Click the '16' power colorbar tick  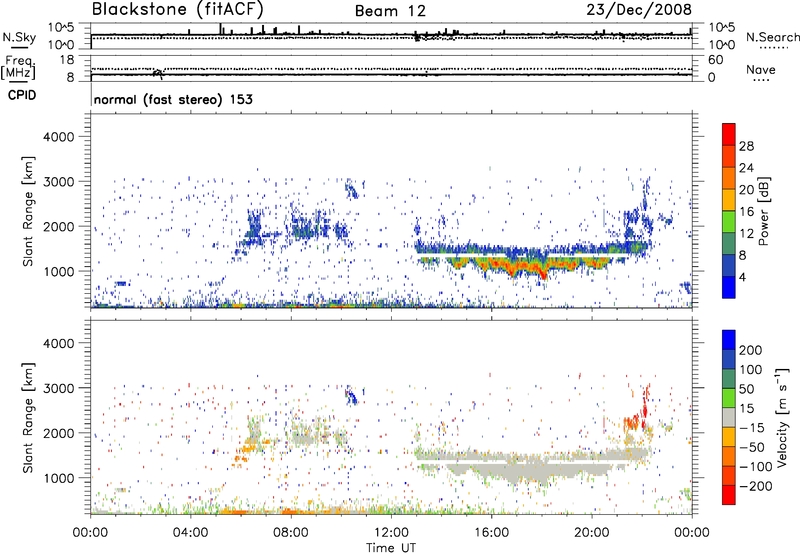coord(746,212)
